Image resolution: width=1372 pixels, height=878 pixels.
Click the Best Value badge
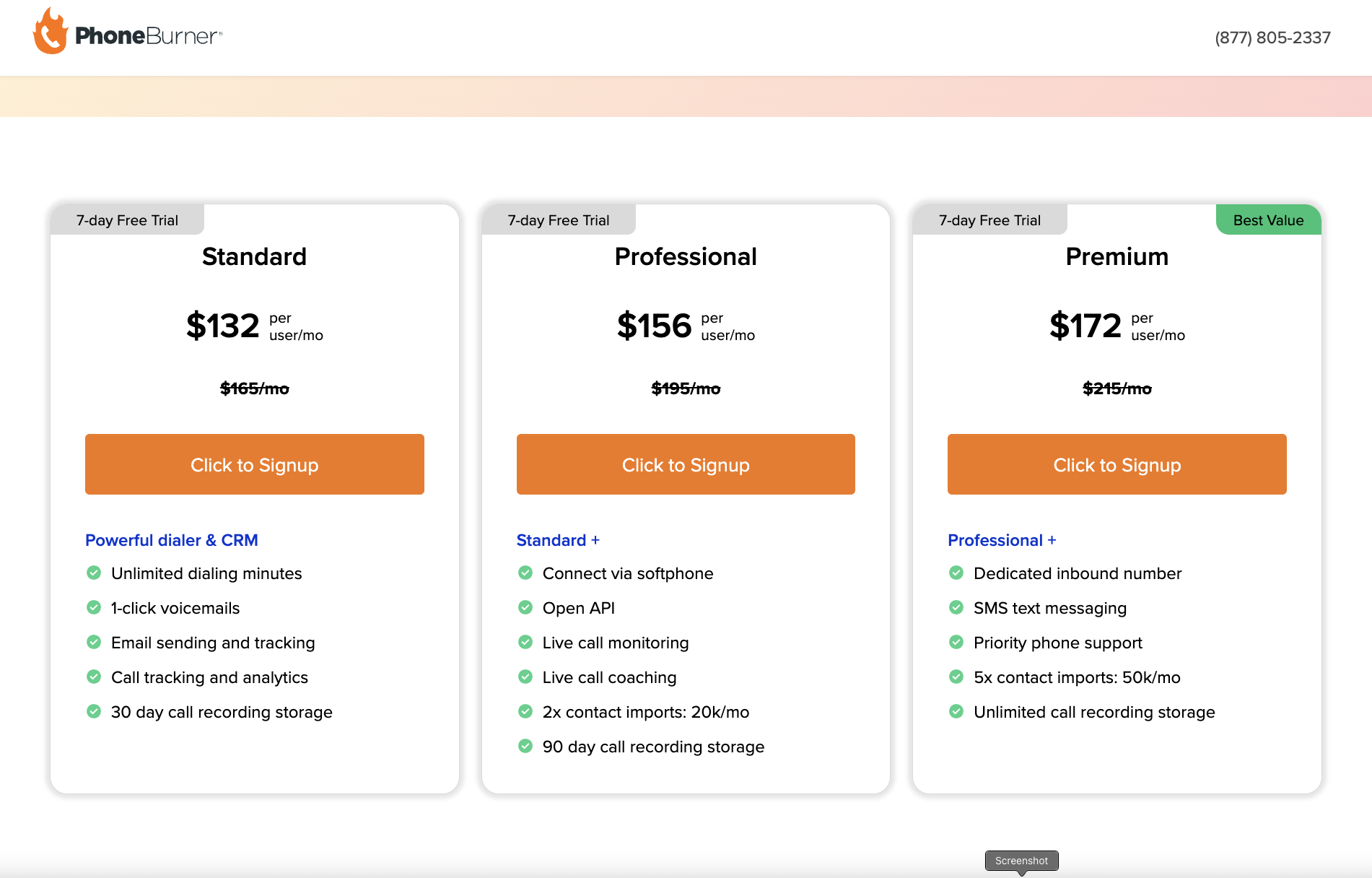click(x=1268, y=220)
